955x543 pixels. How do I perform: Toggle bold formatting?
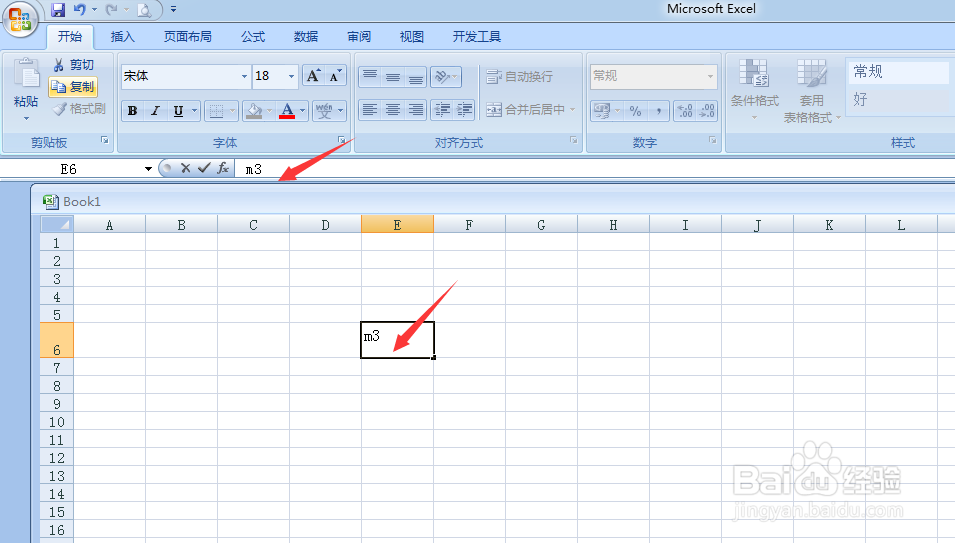pos(132,111)
